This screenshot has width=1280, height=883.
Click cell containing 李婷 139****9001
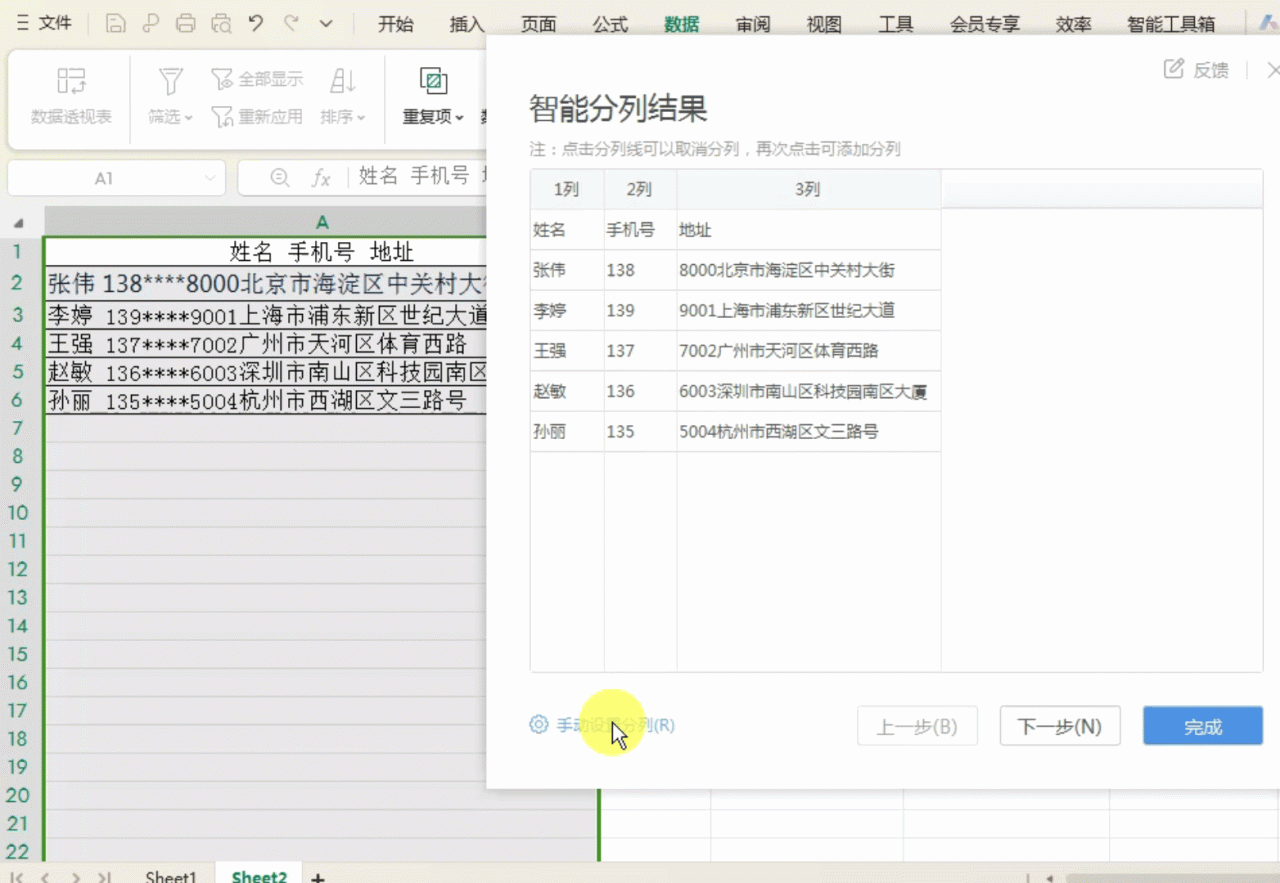pos(266,316)
